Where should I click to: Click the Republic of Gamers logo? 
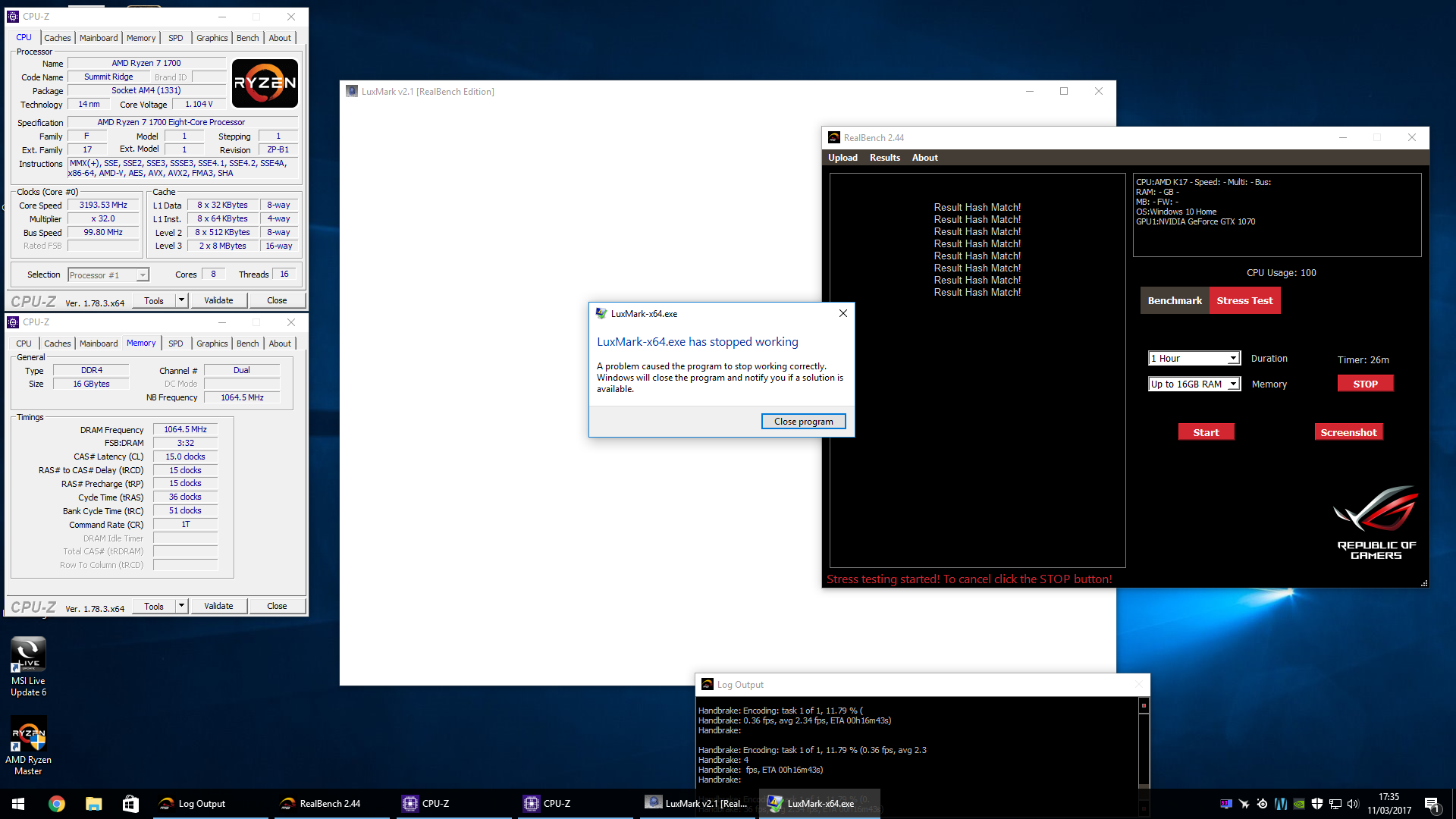pyautogui.click(x=1376, y=522)
